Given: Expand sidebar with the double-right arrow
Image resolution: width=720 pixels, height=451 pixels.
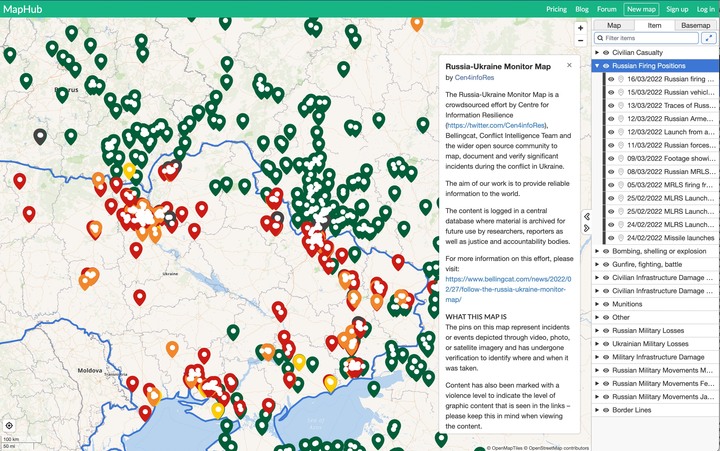Looking at the screenshot, I should click(587, 228).
